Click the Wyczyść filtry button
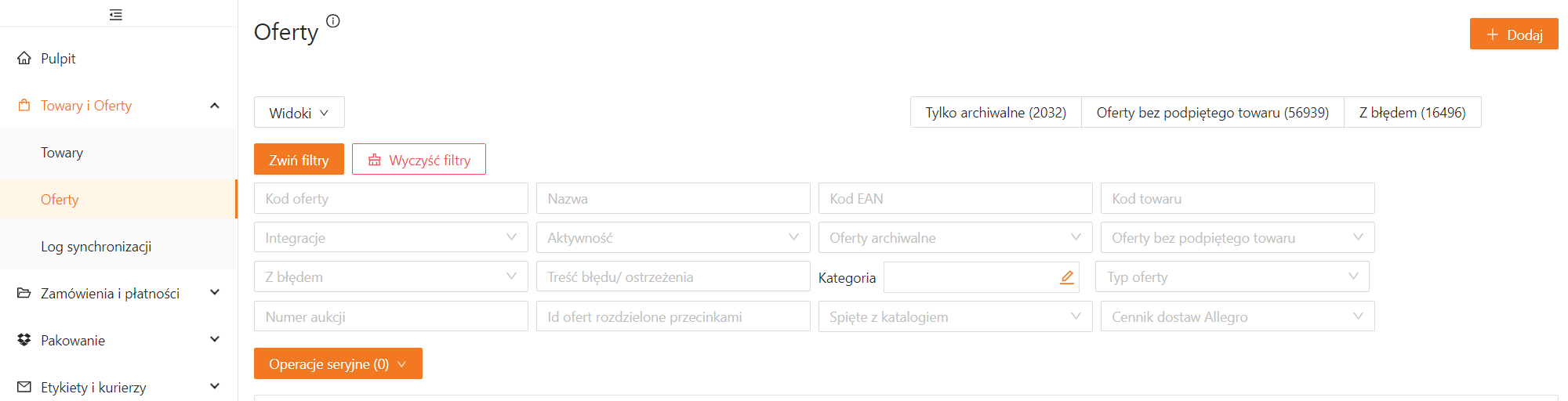Screen dimensions: 1568x401 coord(419,160)
